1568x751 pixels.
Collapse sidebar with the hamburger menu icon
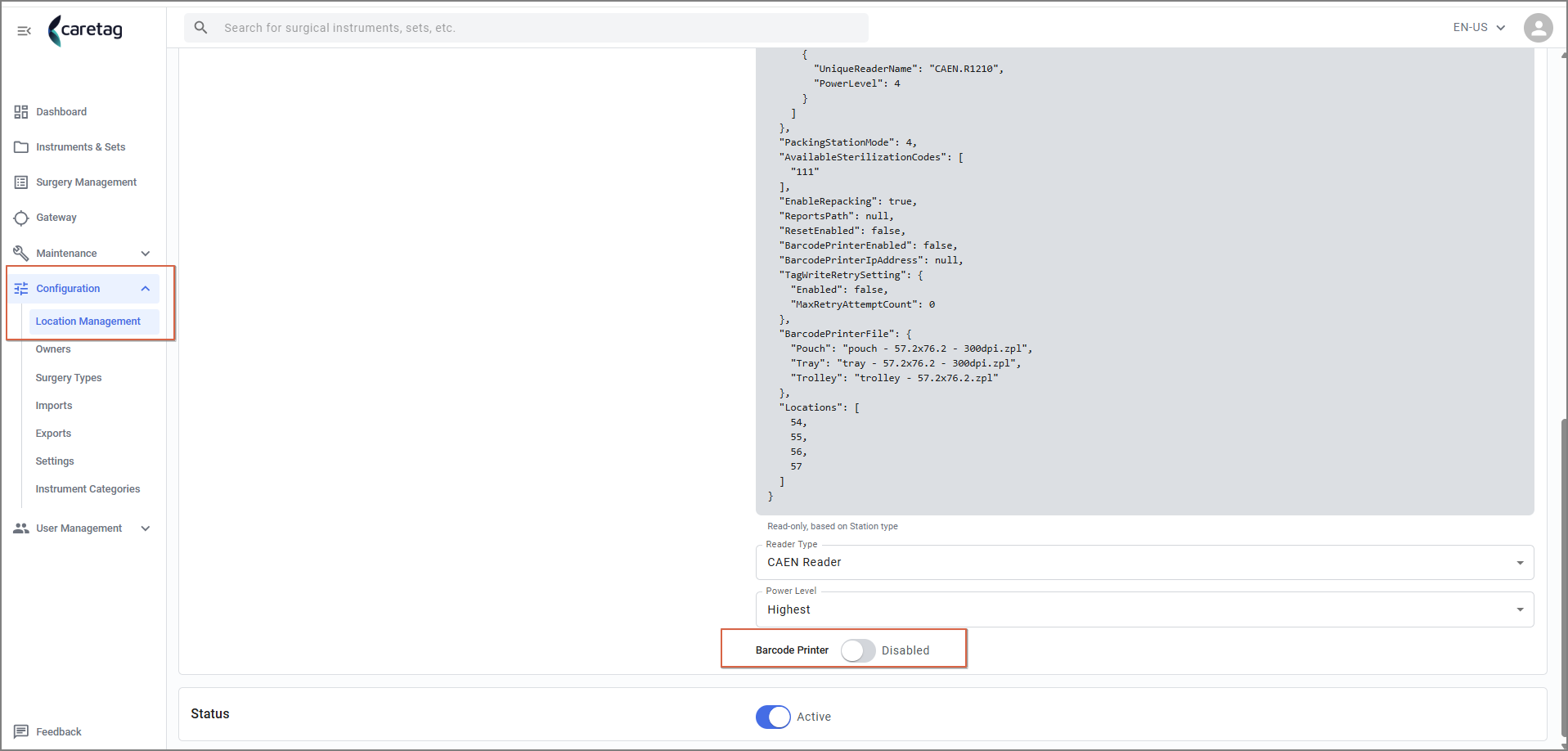click(x=24, y=30)
